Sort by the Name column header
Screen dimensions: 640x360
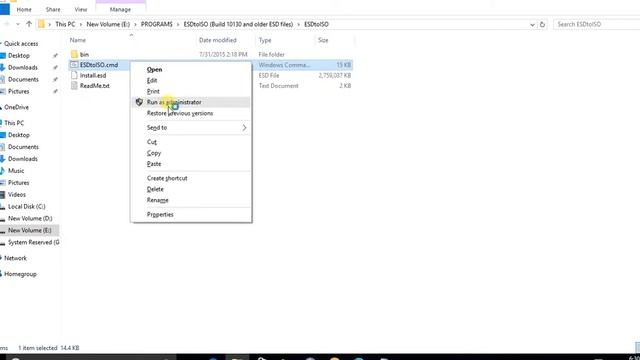78,40
